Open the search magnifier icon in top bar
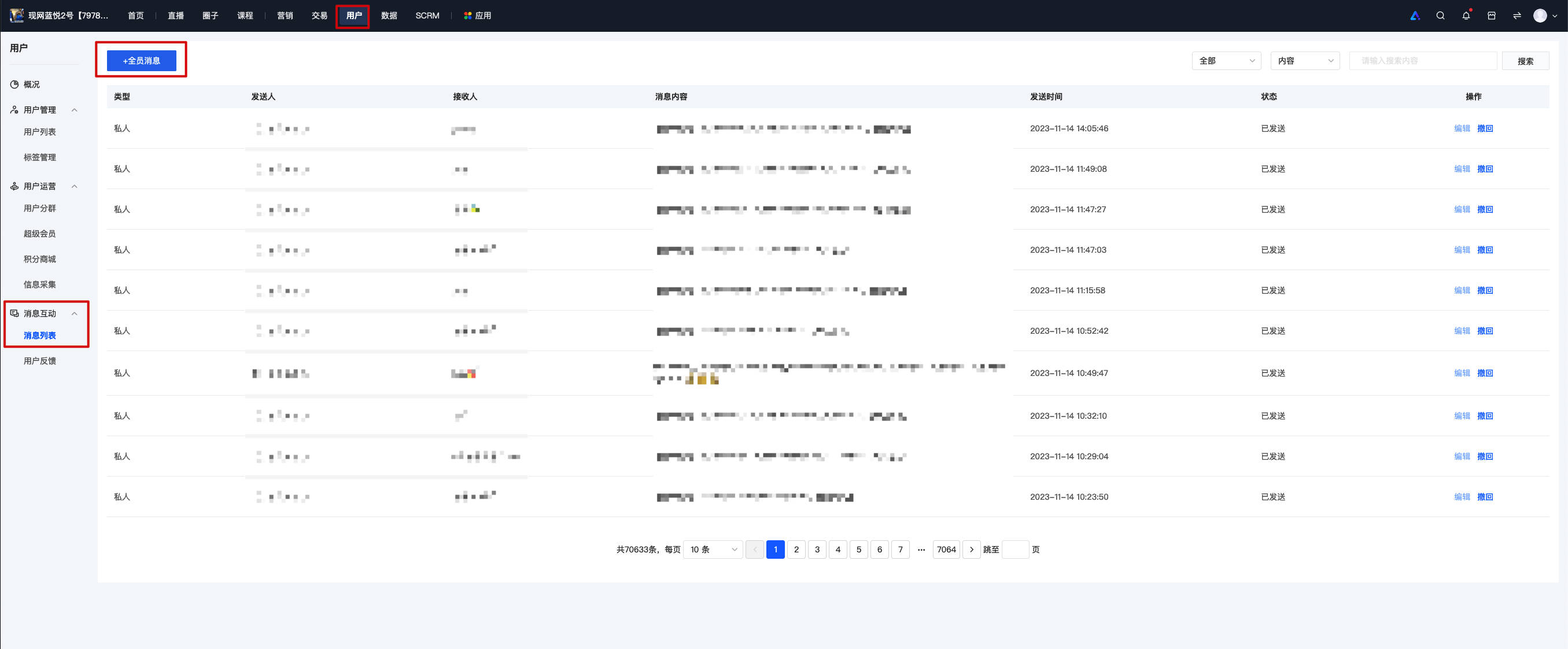The height and width of the screenshot is (649, 1568). pos(1440,16)
